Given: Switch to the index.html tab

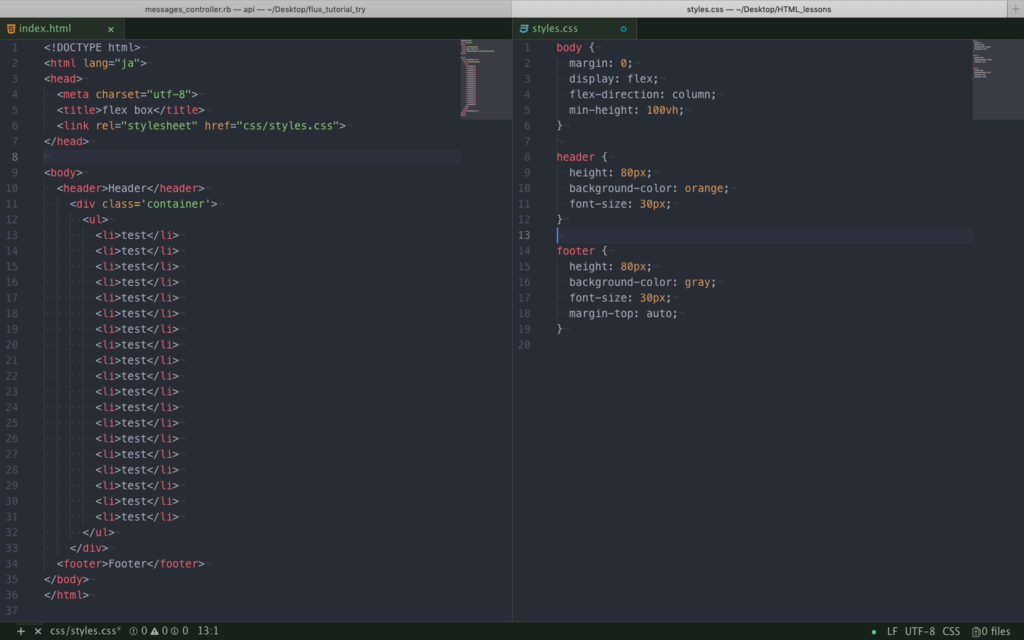Looking at the screenshot, I should click(62, 29).
